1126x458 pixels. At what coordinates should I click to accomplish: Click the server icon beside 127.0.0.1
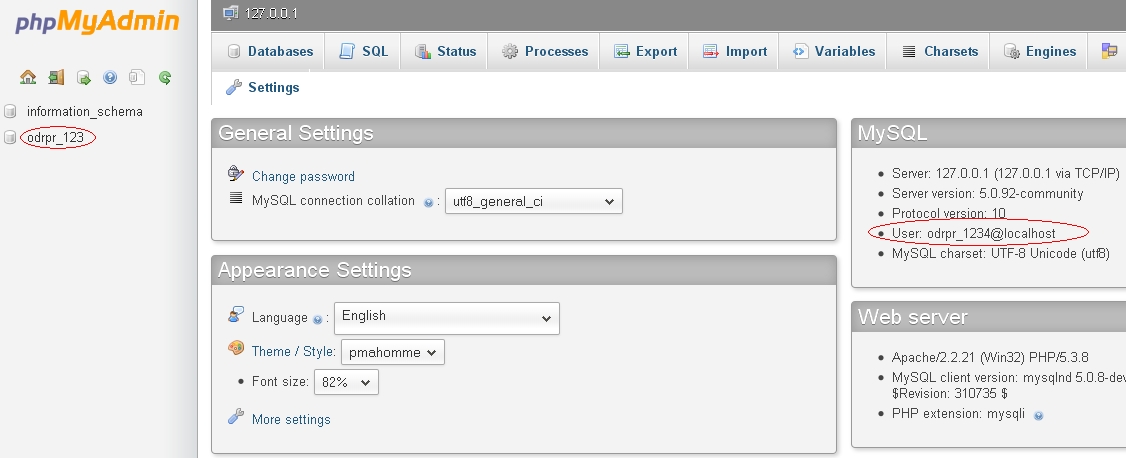pyautogui.click(x=230, y=13)
